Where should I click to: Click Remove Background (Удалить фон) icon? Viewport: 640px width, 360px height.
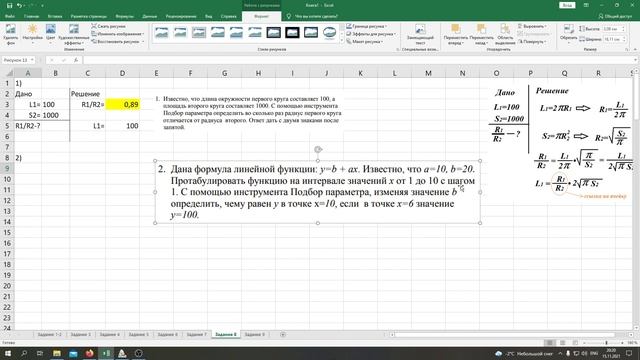tap(11, 34)
